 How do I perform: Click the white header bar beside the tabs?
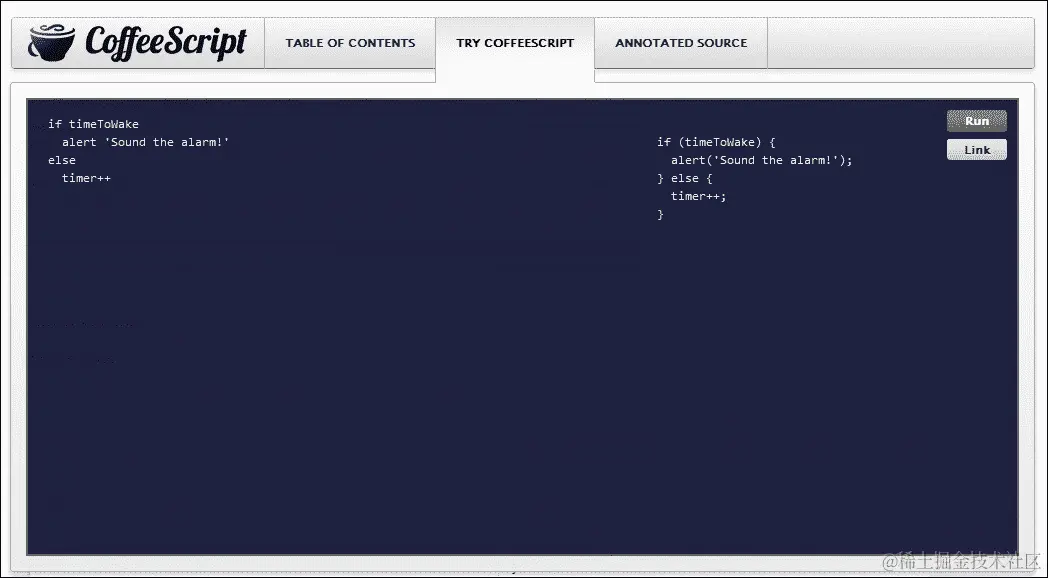(x=900, y=42)
